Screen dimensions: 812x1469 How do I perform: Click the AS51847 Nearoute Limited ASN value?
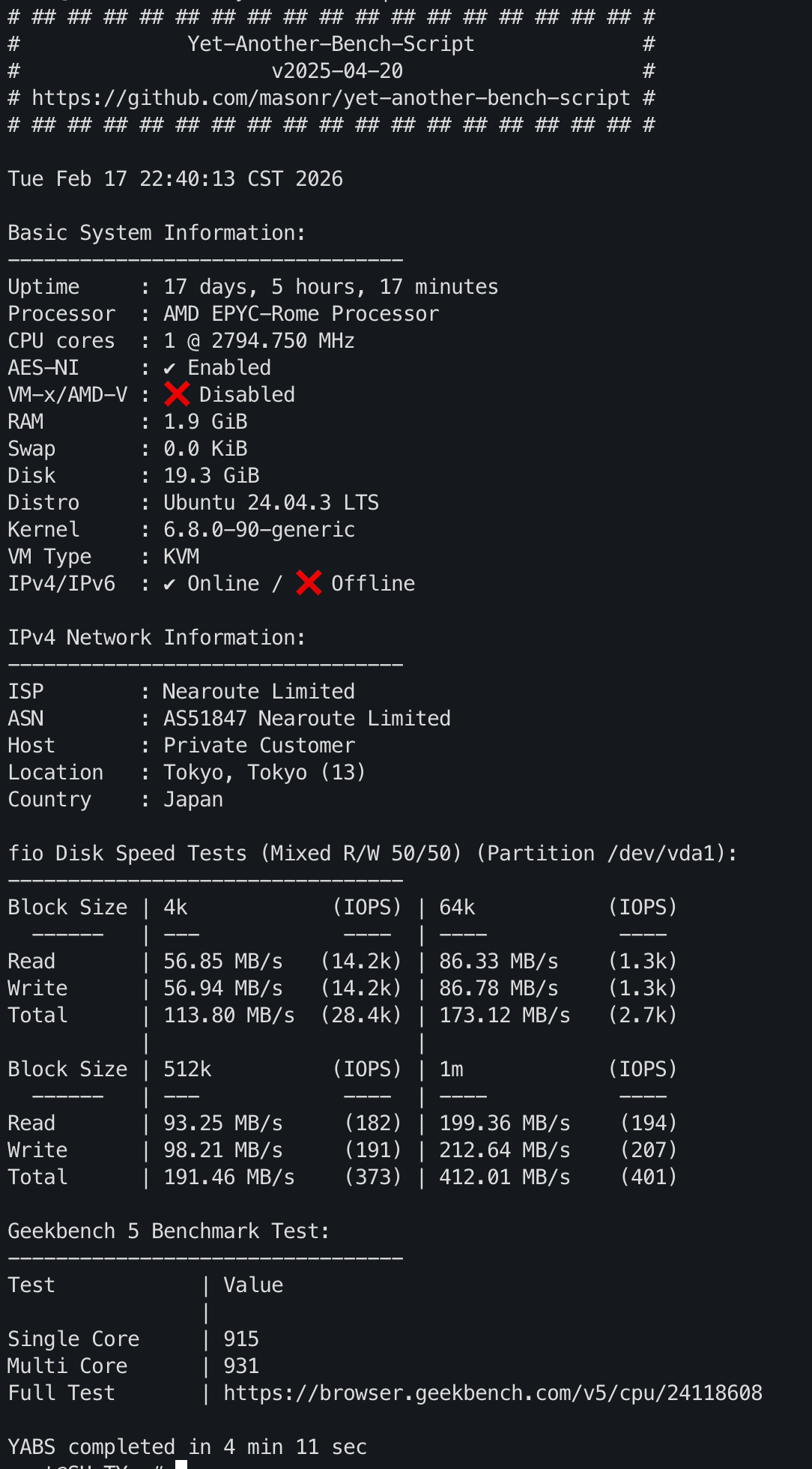[307, 719]
